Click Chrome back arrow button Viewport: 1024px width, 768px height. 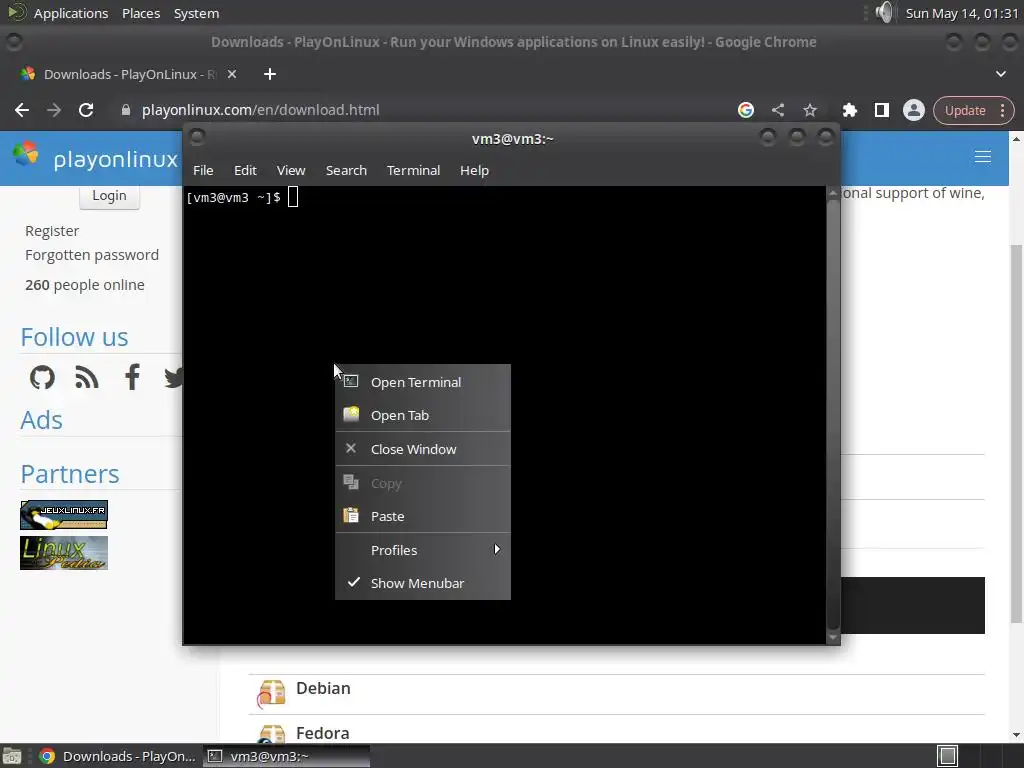pyautogui.click(x=22, y=110)
